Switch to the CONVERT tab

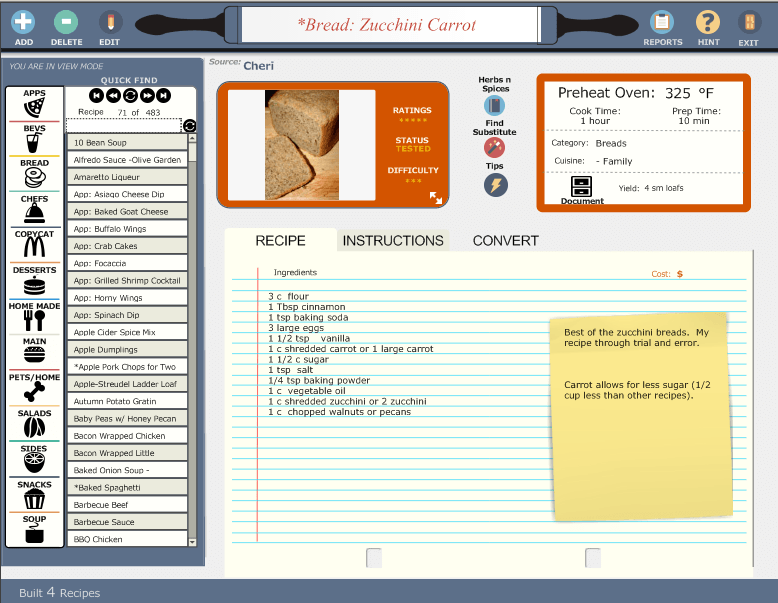click(505, 241)
